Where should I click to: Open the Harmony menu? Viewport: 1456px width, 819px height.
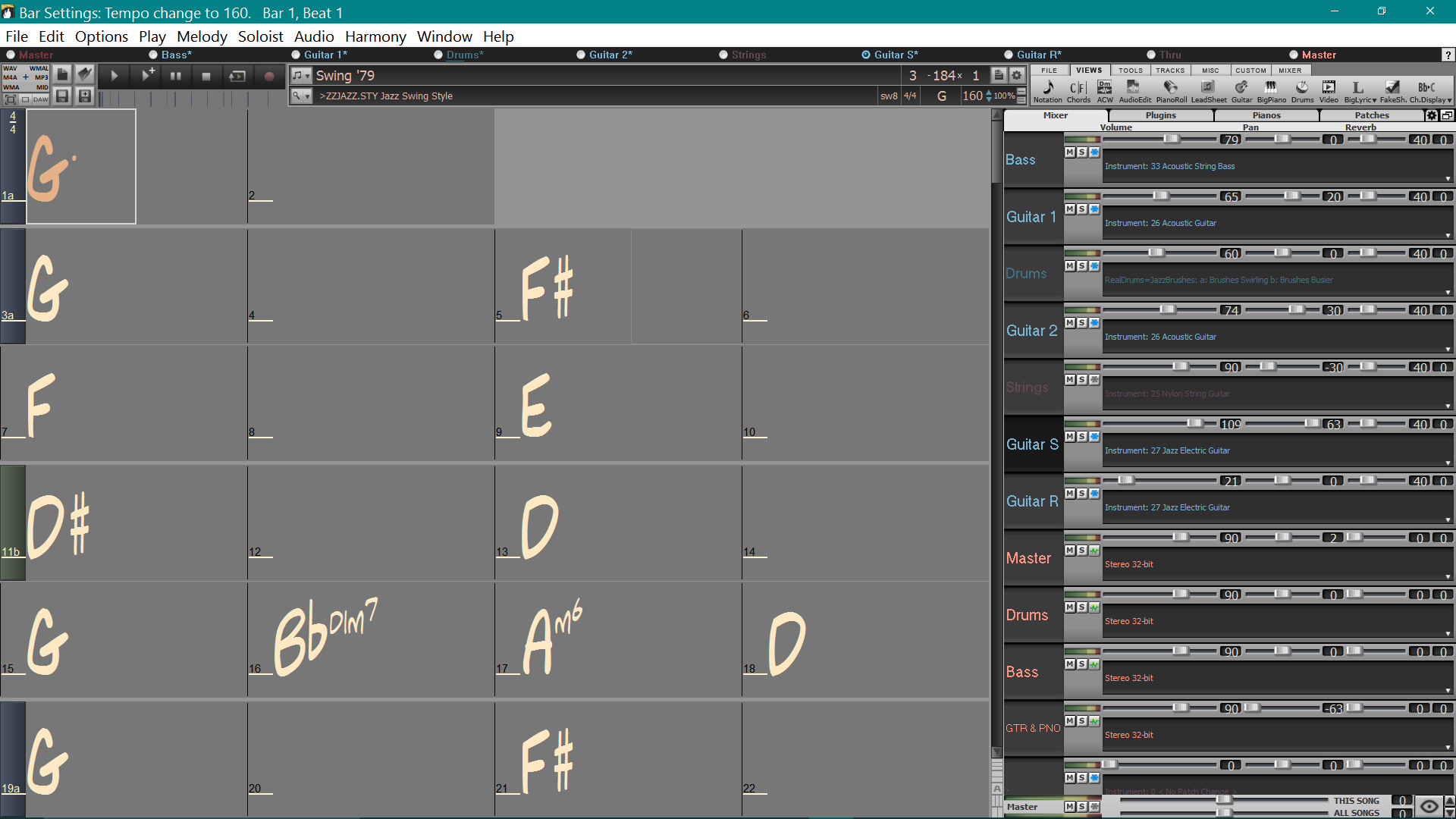click(375, 36)
